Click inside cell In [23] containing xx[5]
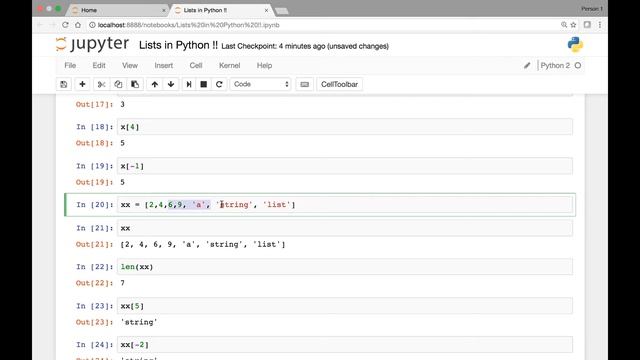This screenshot has height=360, width=640. [x=344, y=306]
